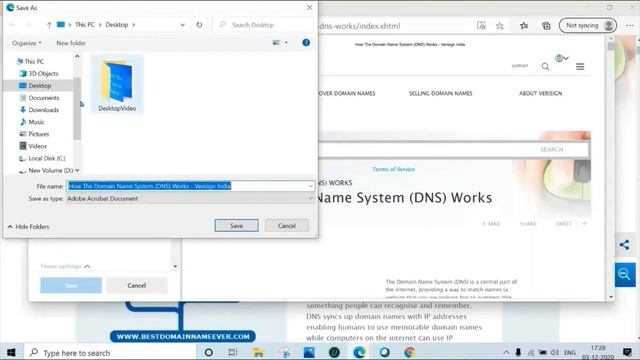
Task: Open Edge Collections icon
Action: pyautogui.click(x=546, y=26)
